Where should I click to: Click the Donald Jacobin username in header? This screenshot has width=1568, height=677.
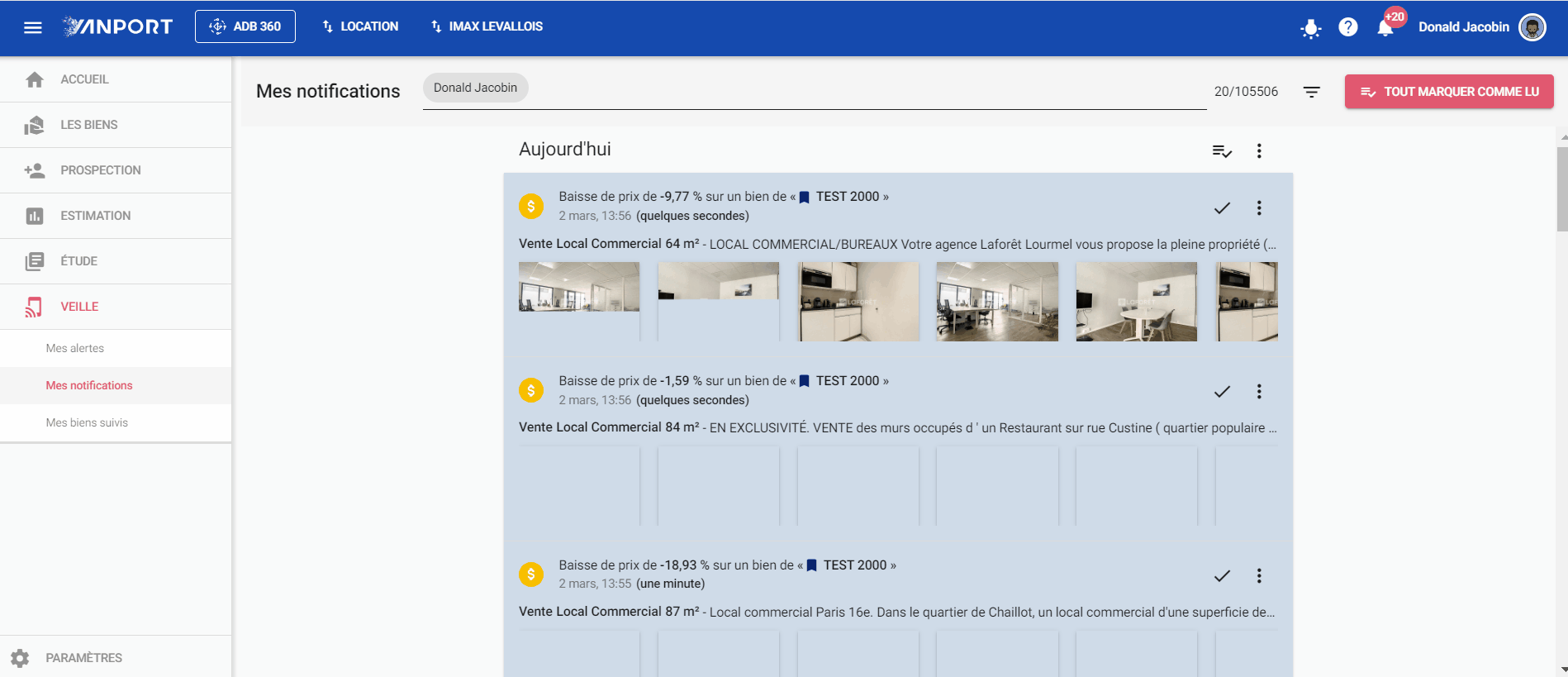(1464, 27)
